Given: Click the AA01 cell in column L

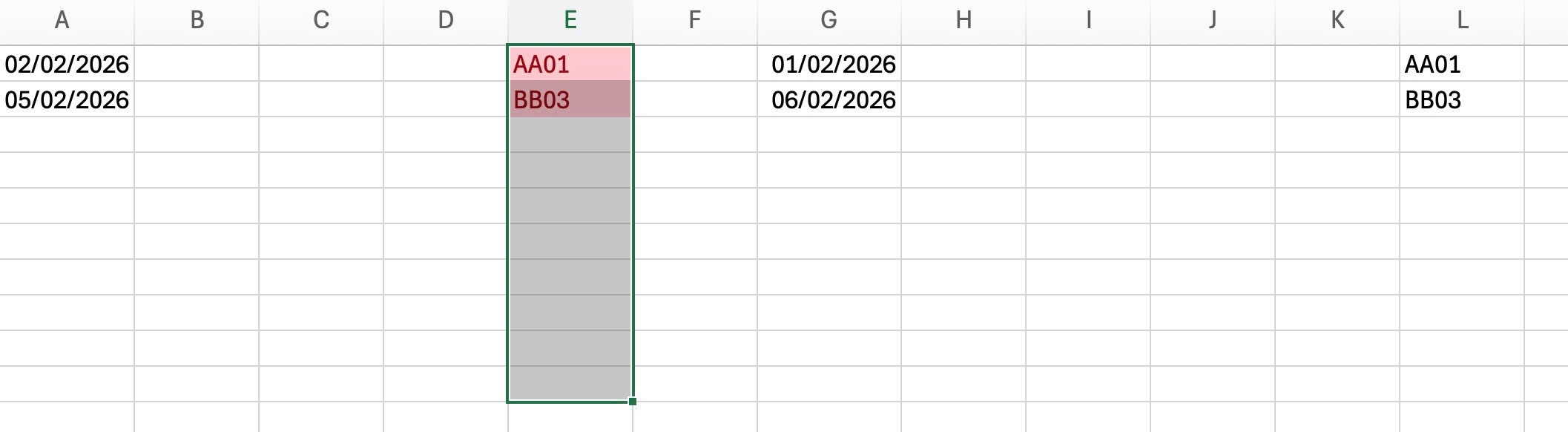Looking at the screenshot, I should [x=1462, y=64].
